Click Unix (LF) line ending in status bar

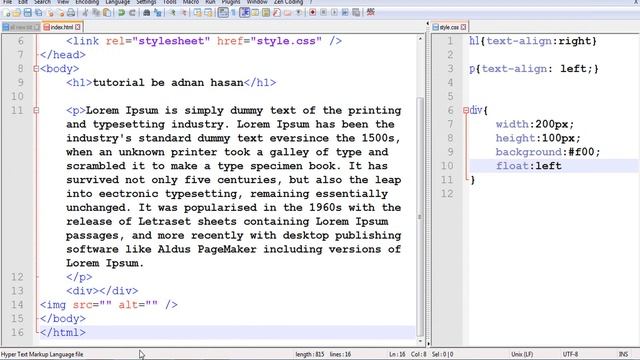522,354
